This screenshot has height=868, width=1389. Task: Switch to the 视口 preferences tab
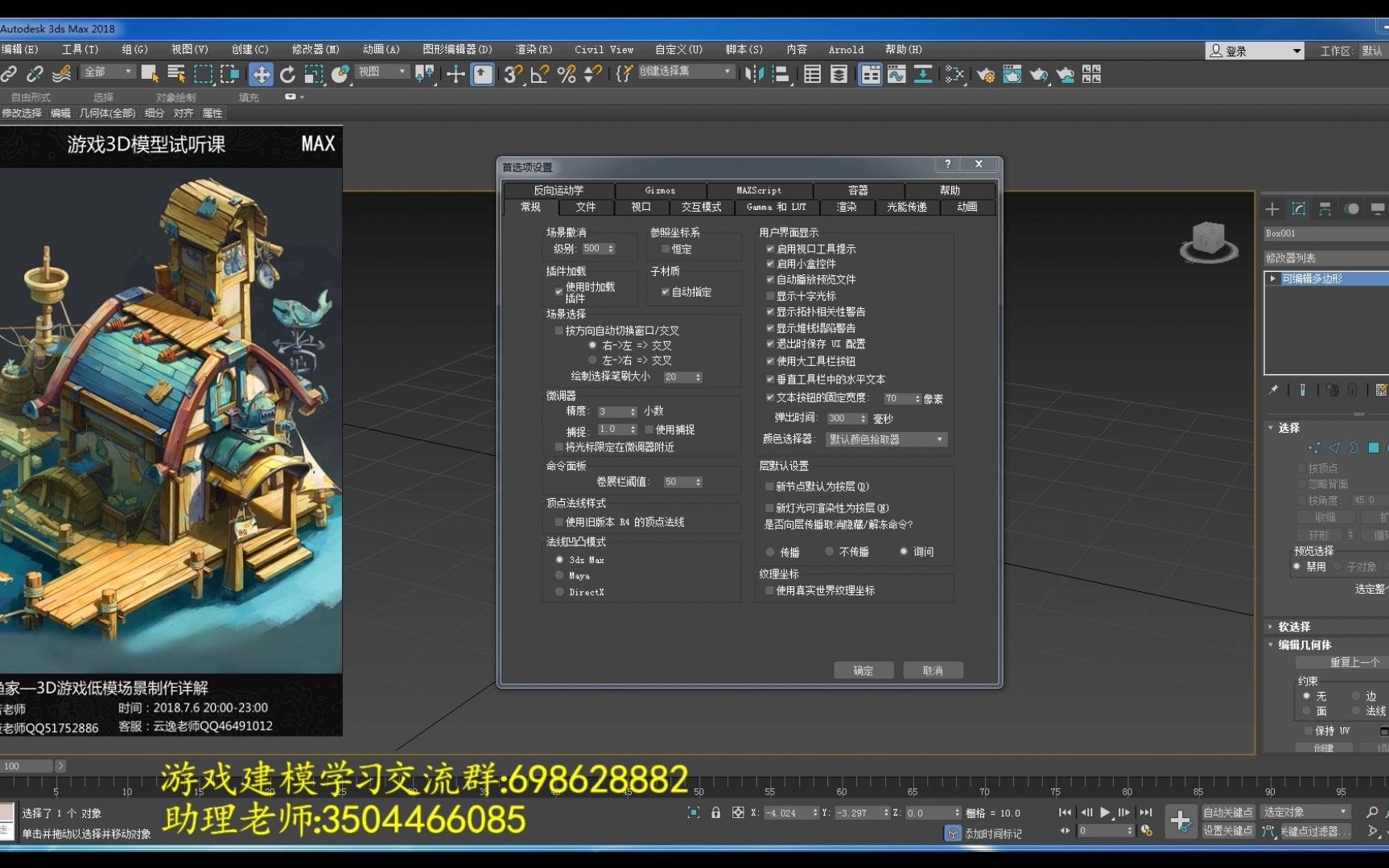pos(641,208)
